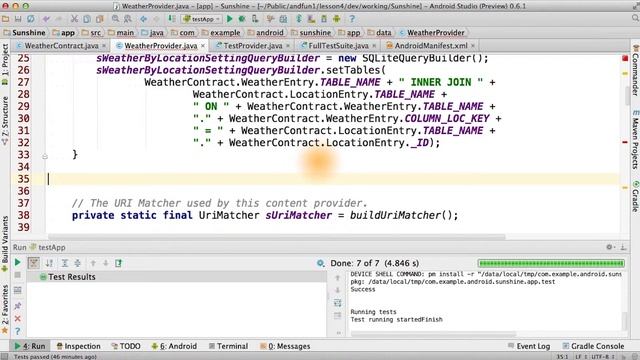
Task: Click the Synchronize toolbar icon
Action: coord(31,19)
